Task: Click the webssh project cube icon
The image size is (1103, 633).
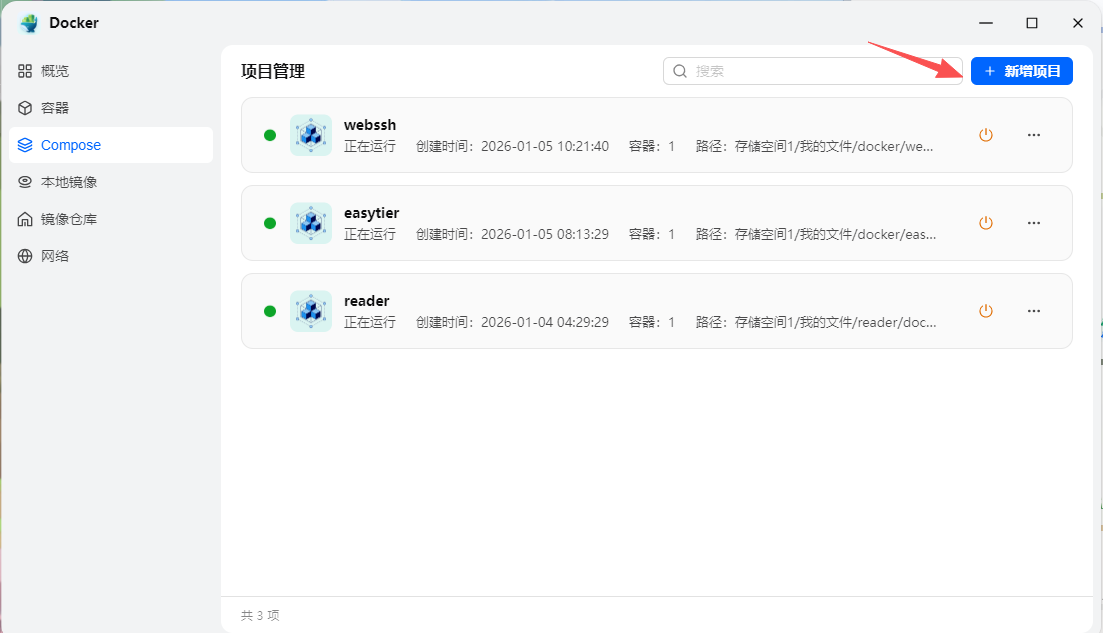Action: pos(311,135)
